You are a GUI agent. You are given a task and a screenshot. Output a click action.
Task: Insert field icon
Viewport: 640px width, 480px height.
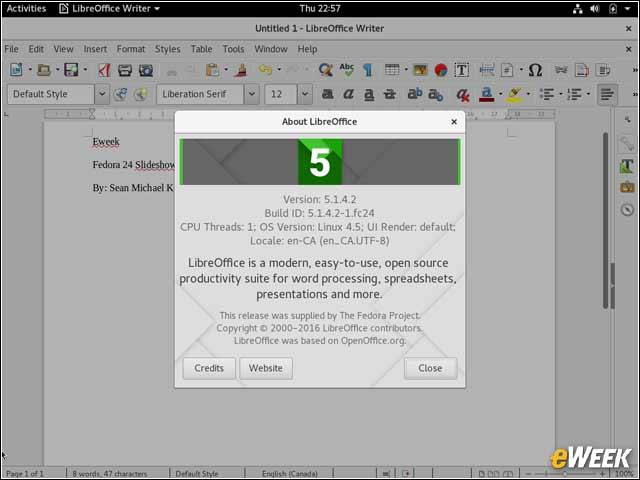click(507, 70)
